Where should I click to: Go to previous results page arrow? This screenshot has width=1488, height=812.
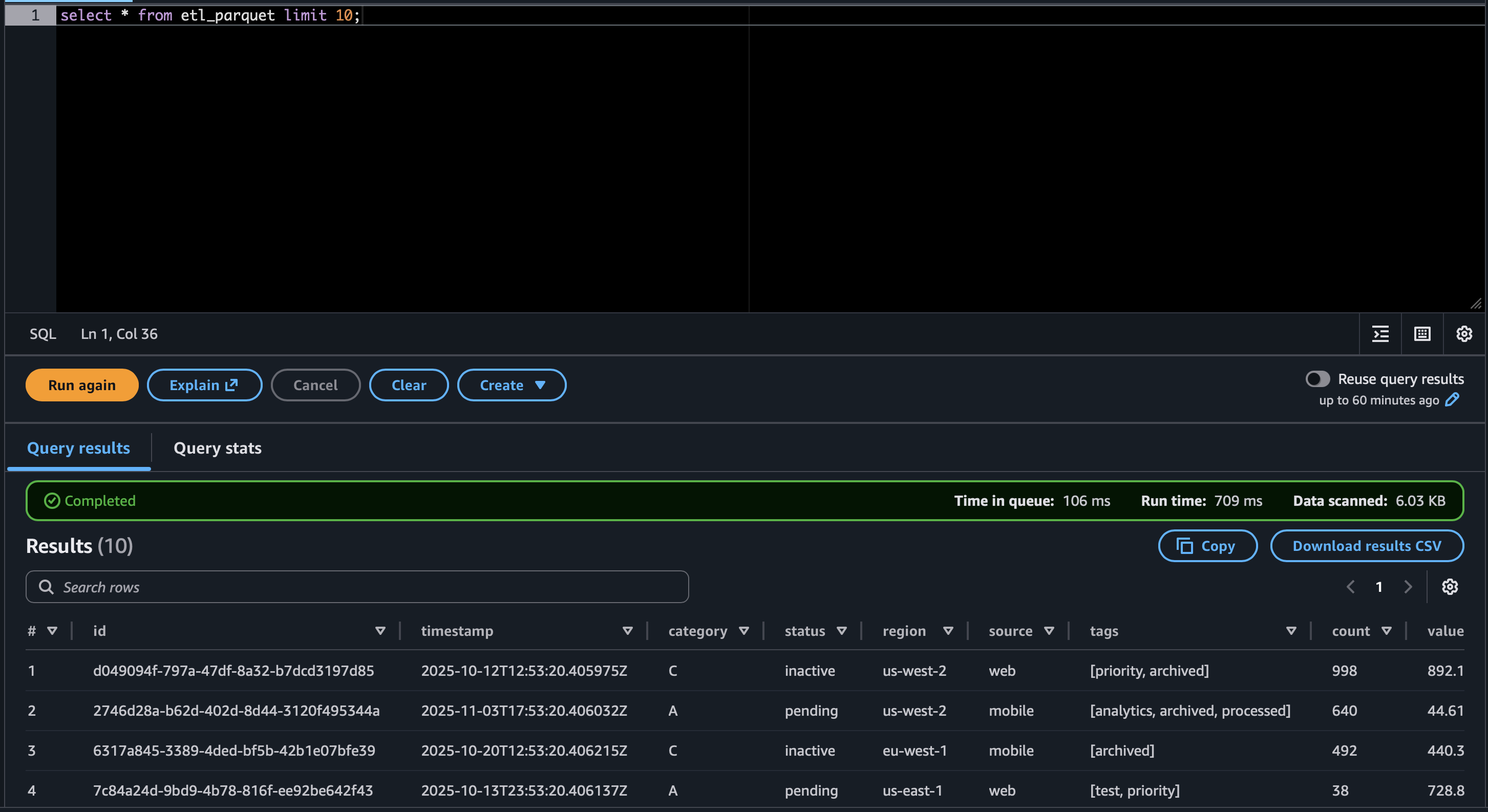(x=1351, y=587)
